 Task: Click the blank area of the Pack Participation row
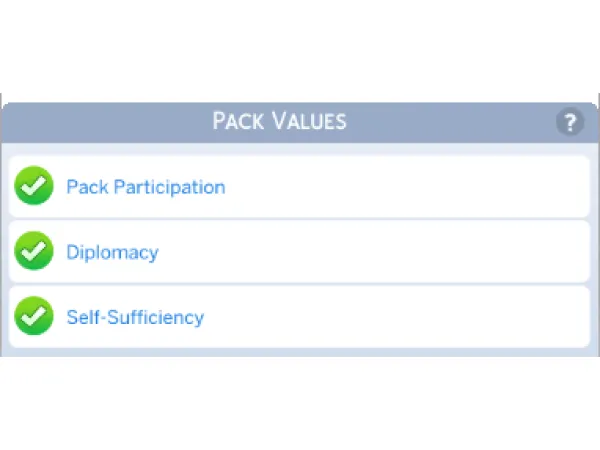point(400,187)
